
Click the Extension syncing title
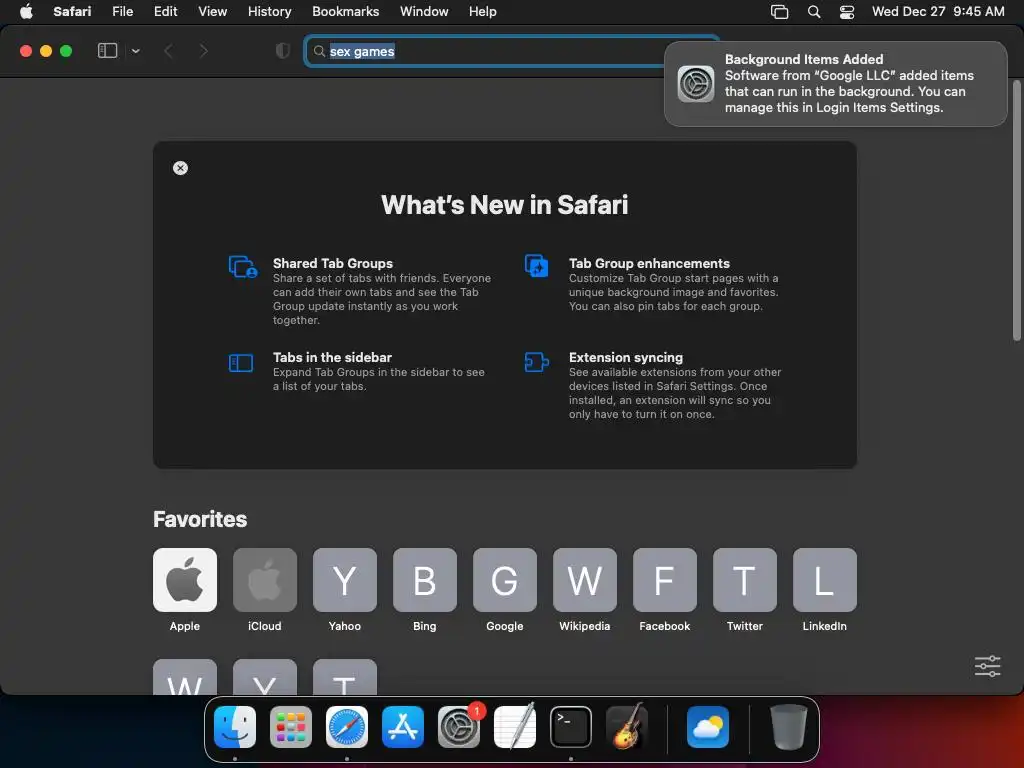coord(626,357)
